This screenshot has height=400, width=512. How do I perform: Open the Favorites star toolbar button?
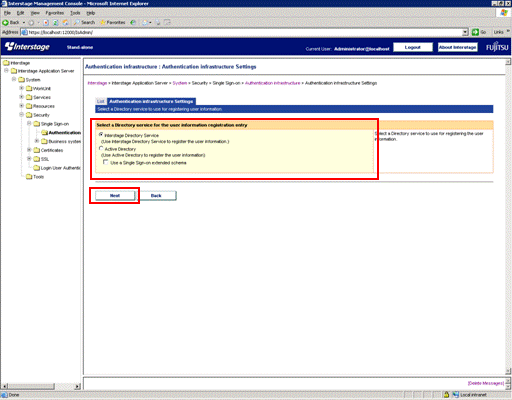coord(113,22)
